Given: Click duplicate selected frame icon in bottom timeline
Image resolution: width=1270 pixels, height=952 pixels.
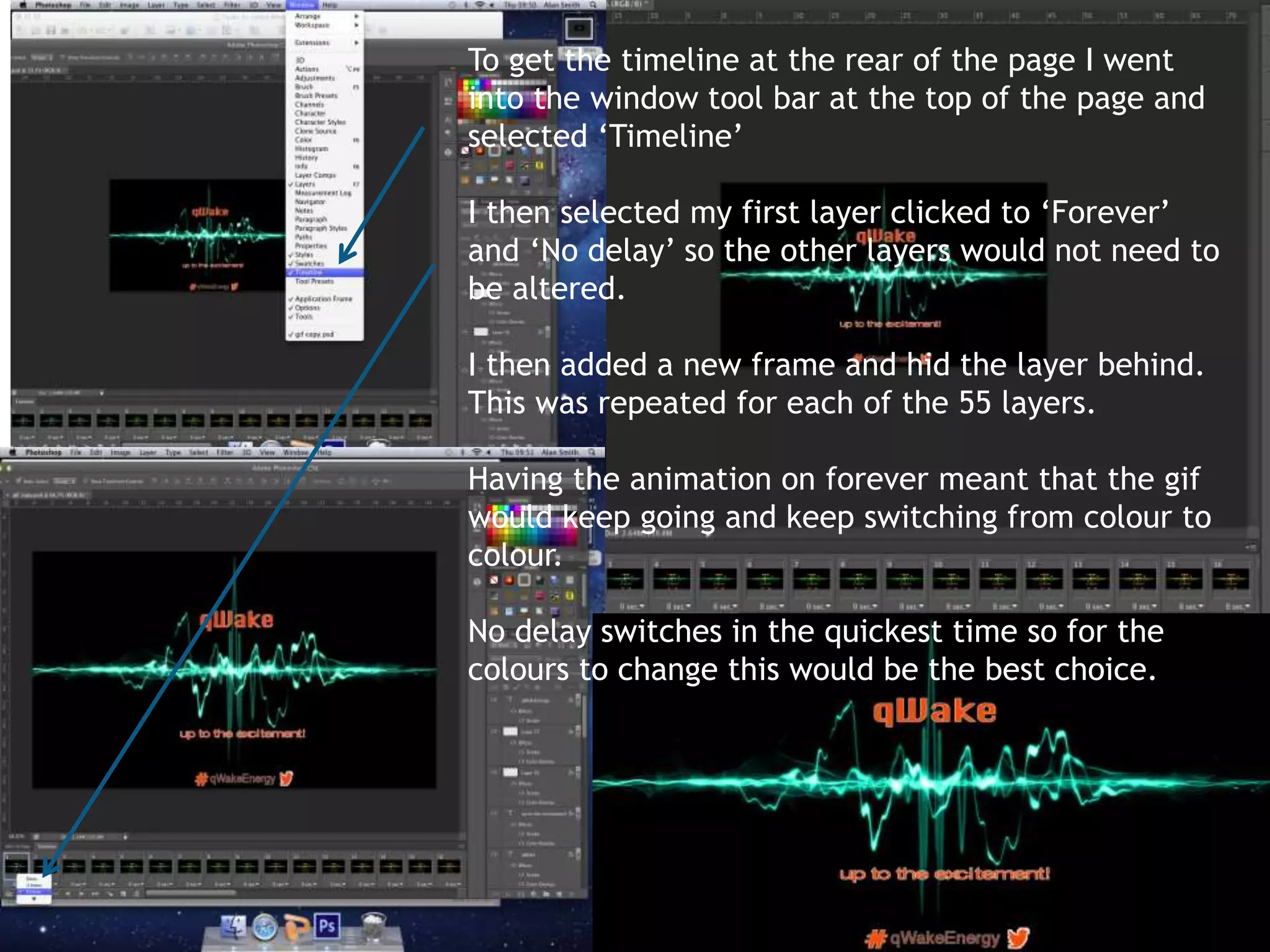Looking at the screenshot, I should 123,894.
